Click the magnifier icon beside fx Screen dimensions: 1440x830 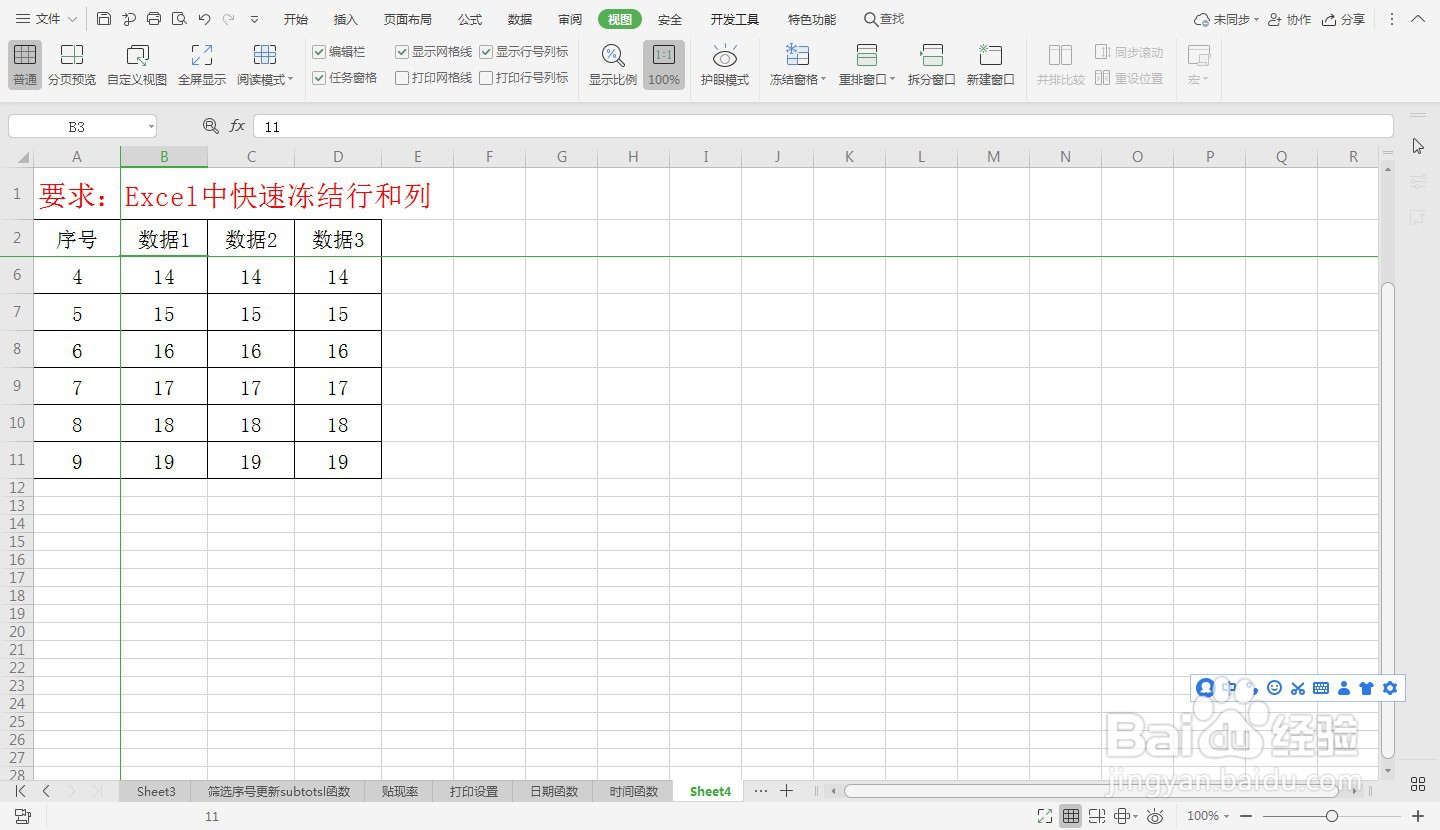210,126
